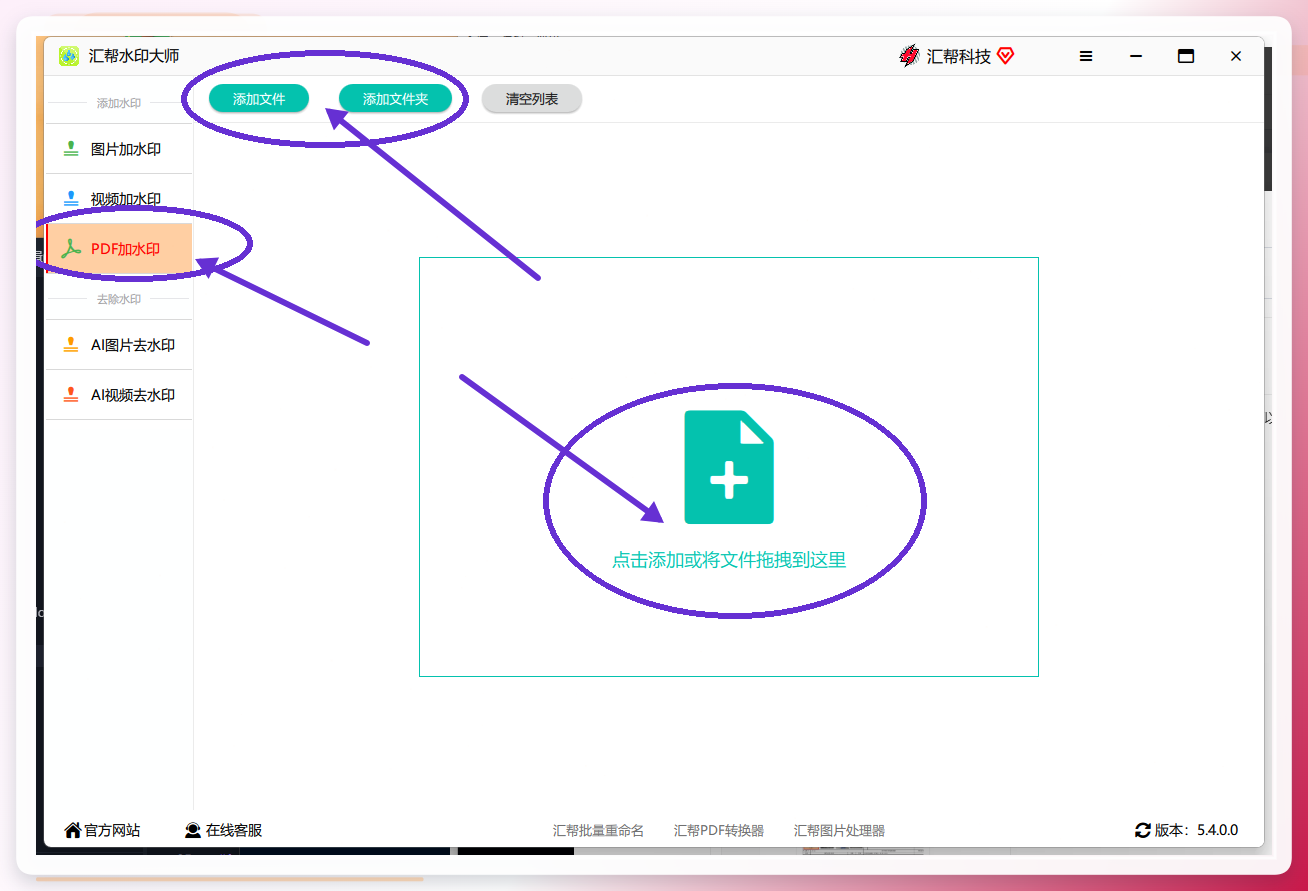Screen dimensions: 1308x891
Task: Click the 去除水印 section label
Action: (119, 299)
